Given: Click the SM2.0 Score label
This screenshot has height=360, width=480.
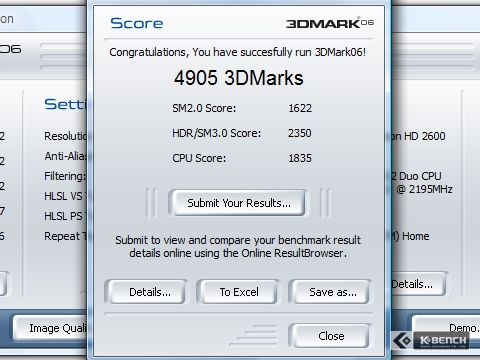Looking at the screenshot, I should [x=204, y=108].
